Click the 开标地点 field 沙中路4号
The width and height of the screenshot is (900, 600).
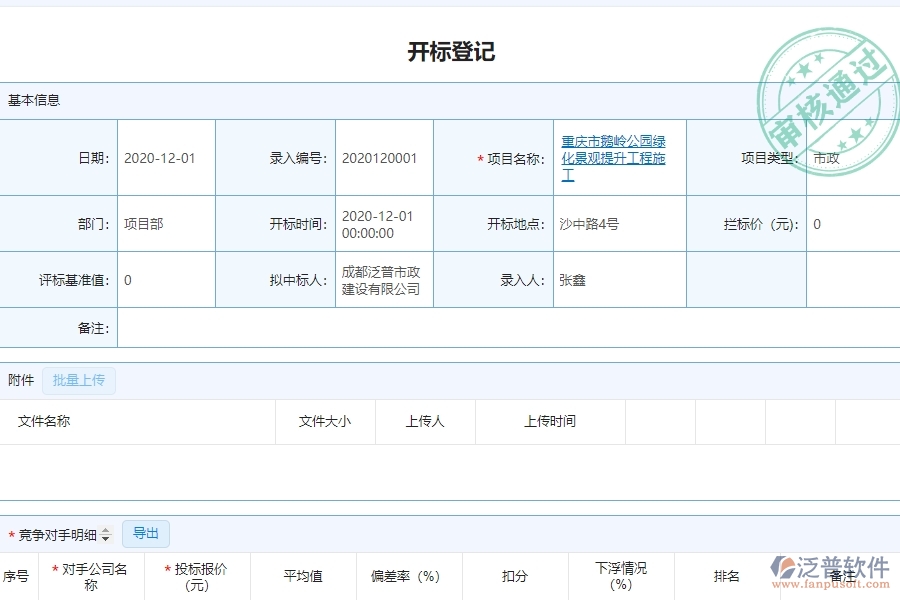click(590, 224)
